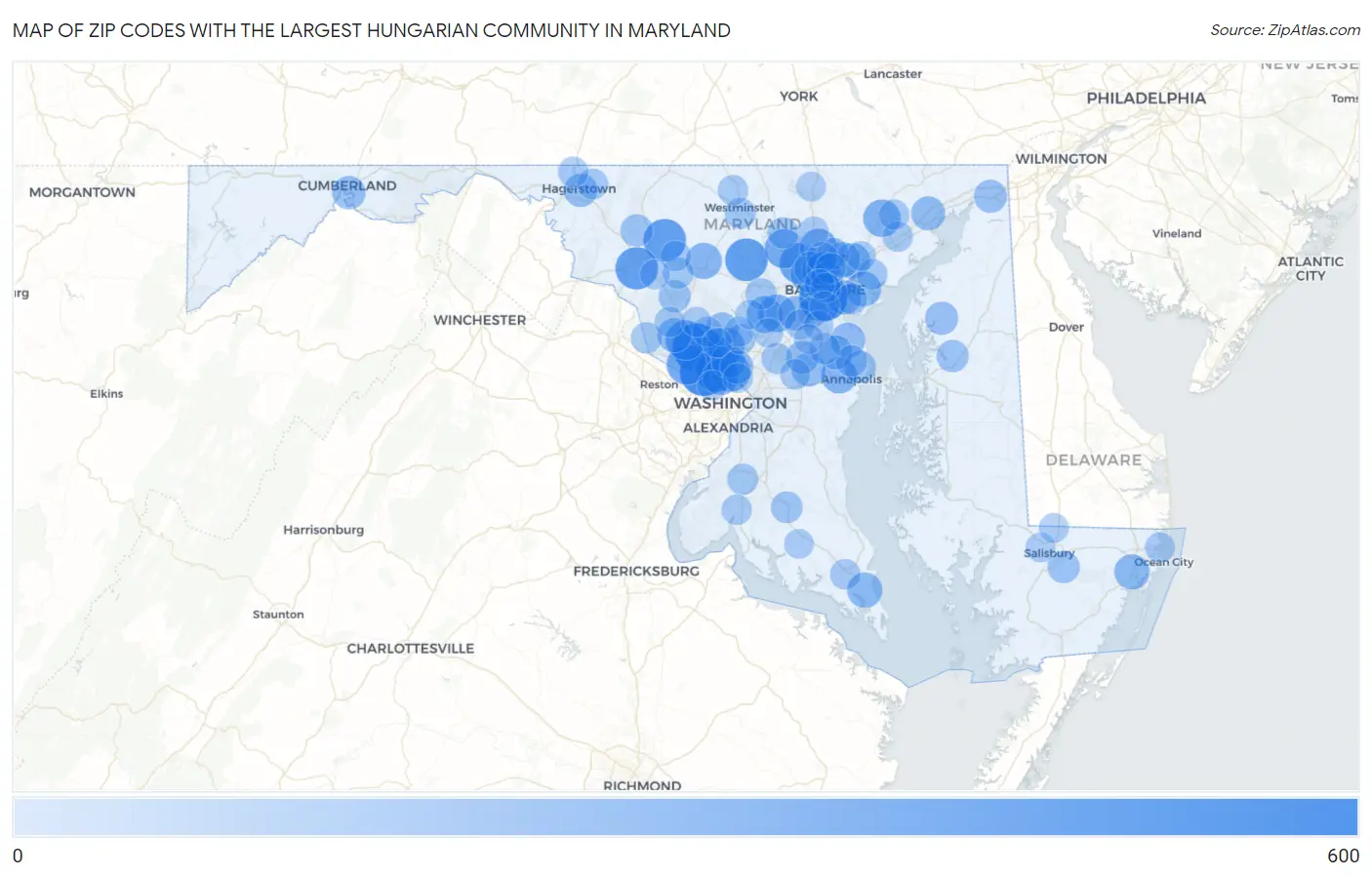Click the WASHINGTON city label
1372x877 pixels.
tap(730, 403)
